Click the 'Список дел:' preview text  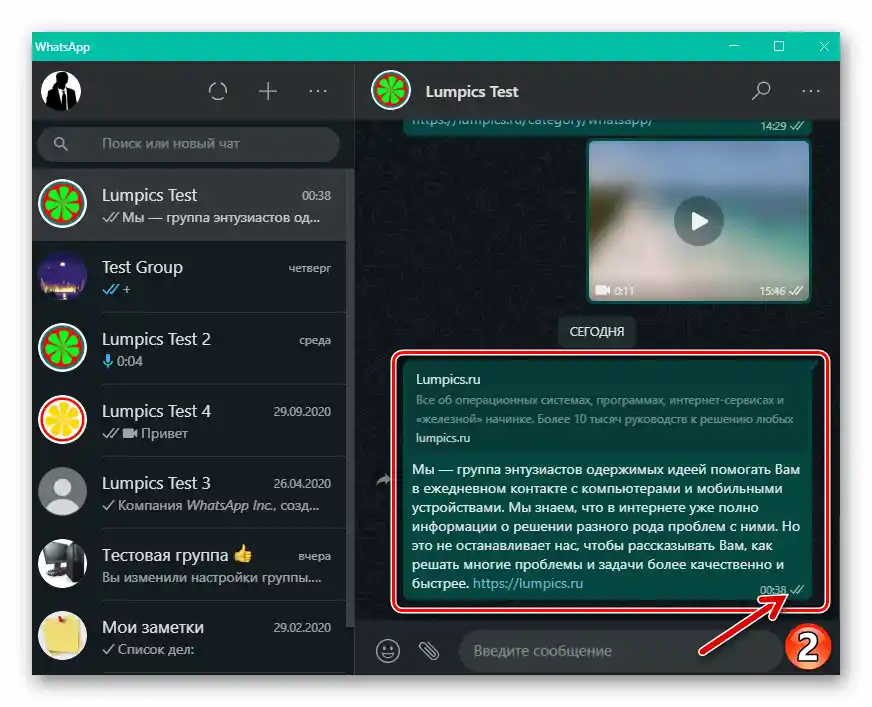point(156,649)
